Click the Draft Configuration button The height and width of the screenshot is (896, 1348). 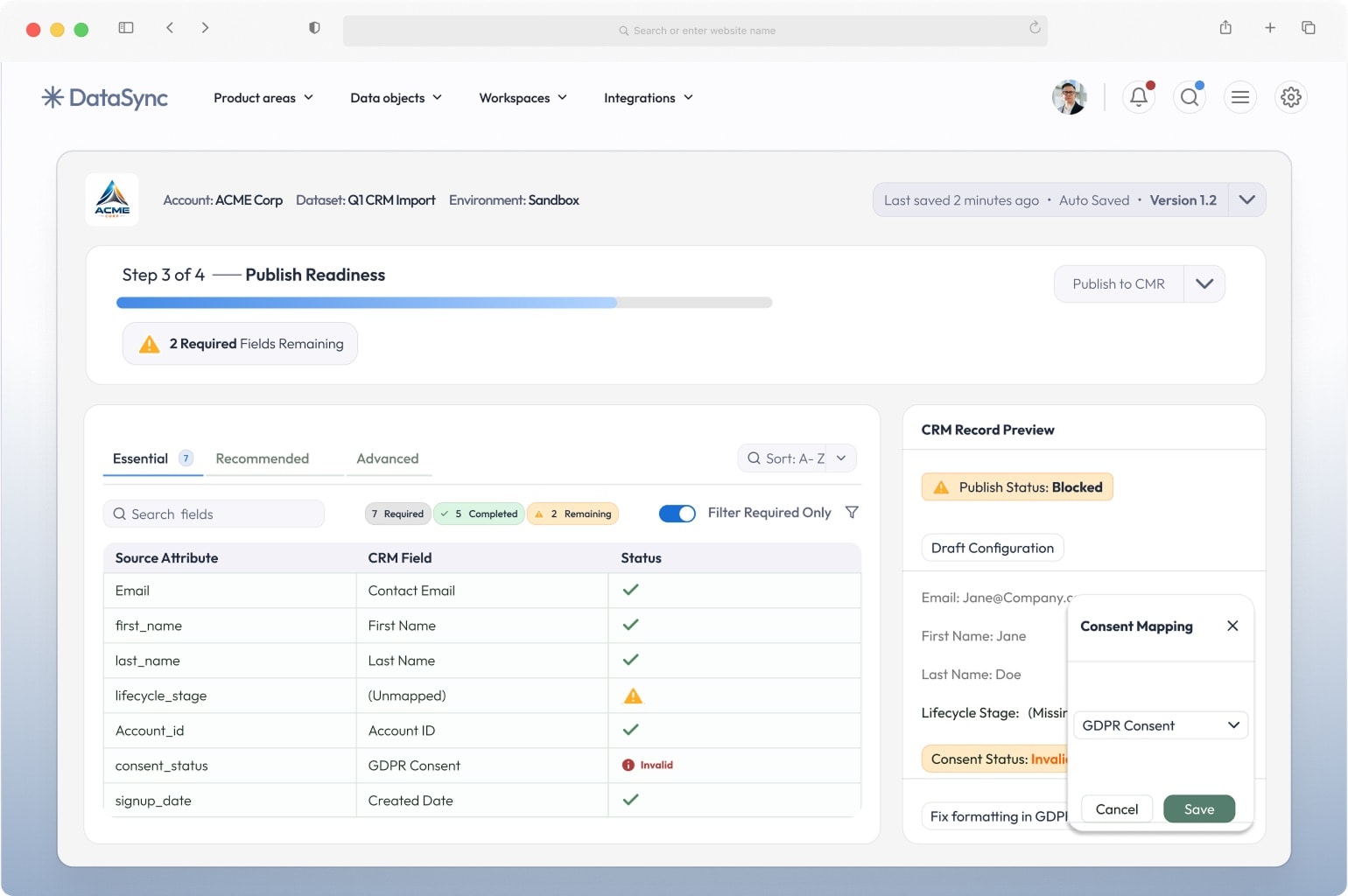point(993,548)
